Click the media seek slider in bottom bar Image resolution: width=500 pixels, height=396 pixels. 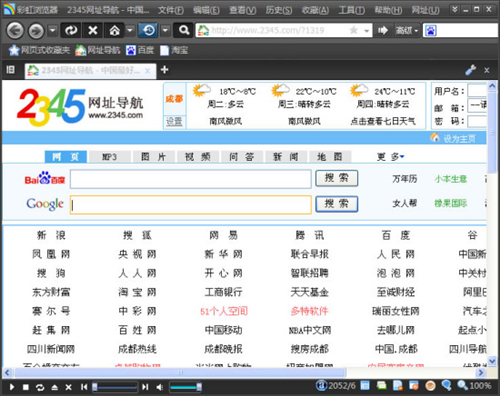(115, 387)
